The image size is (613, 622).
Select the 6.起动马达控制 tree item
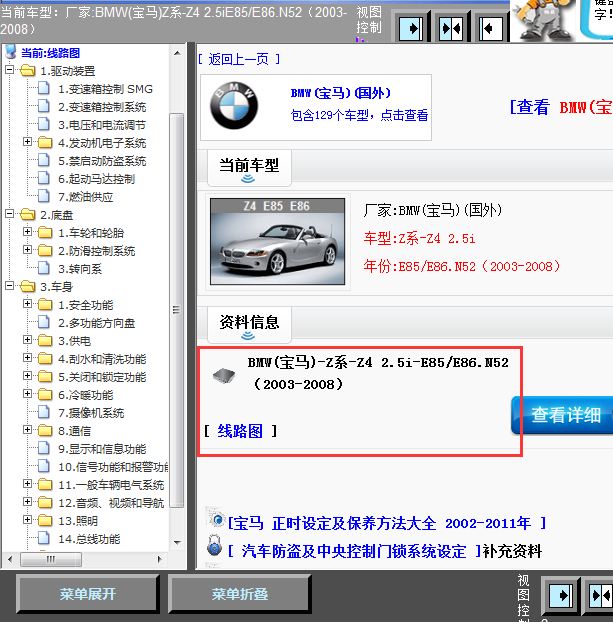pyautogui.click(x=96, y=179)
